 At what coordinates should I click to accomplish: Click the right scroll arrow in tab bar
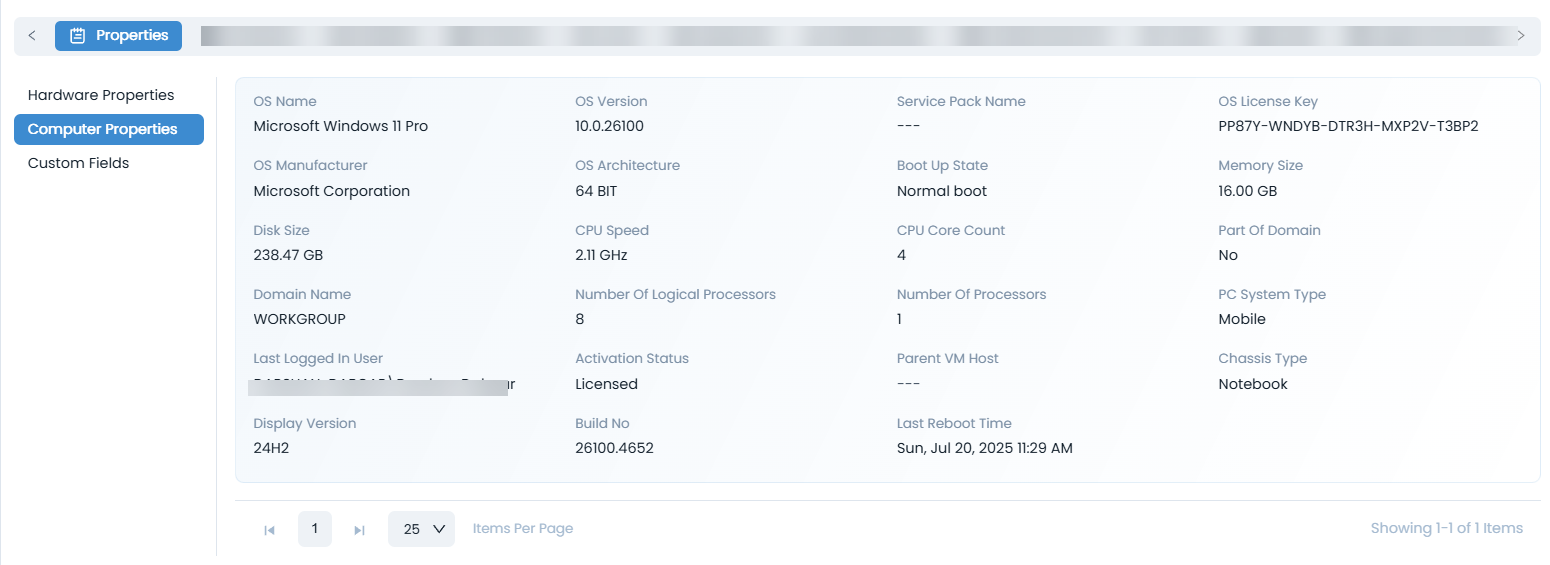coord(1521,36)
